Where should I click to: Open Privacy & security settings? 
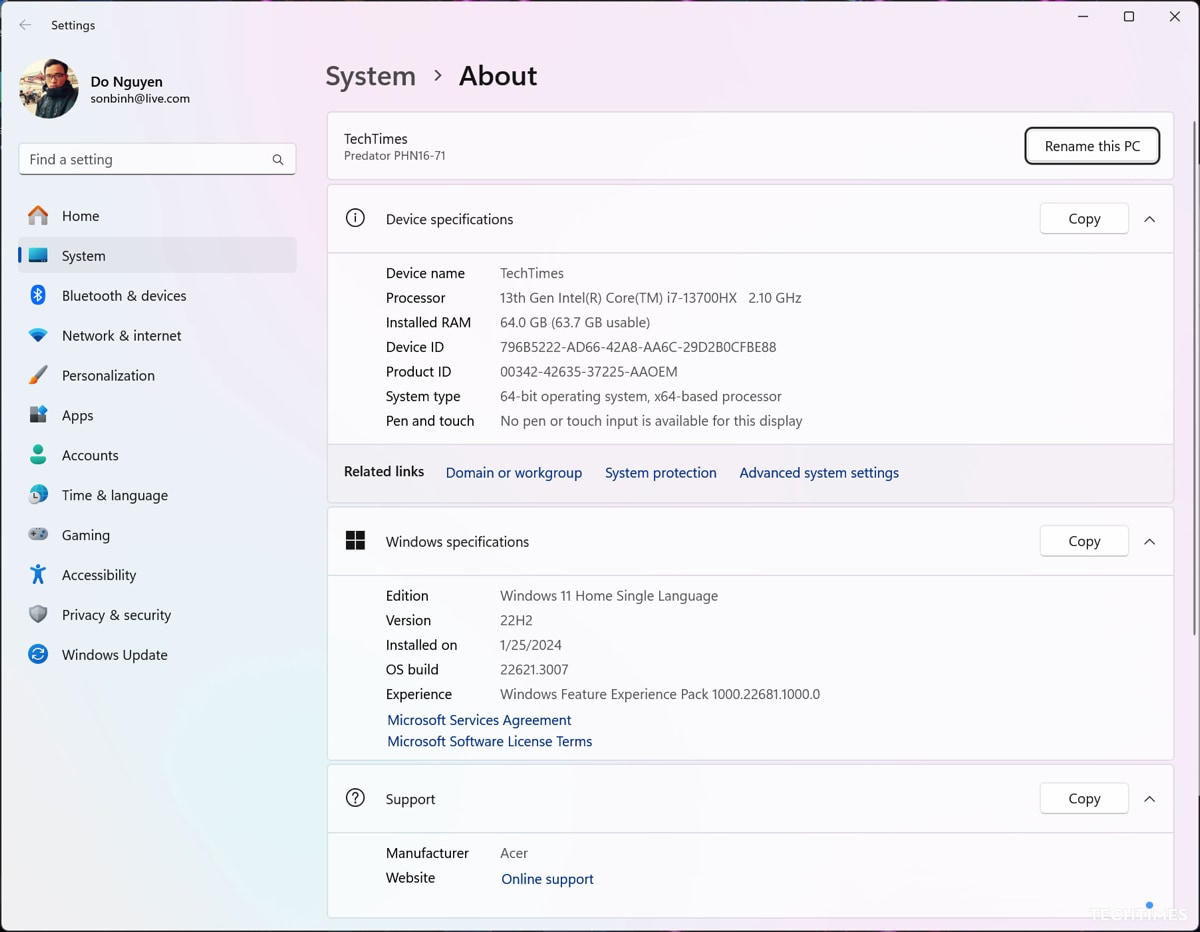pyautogui.click(x=157, y=615)
